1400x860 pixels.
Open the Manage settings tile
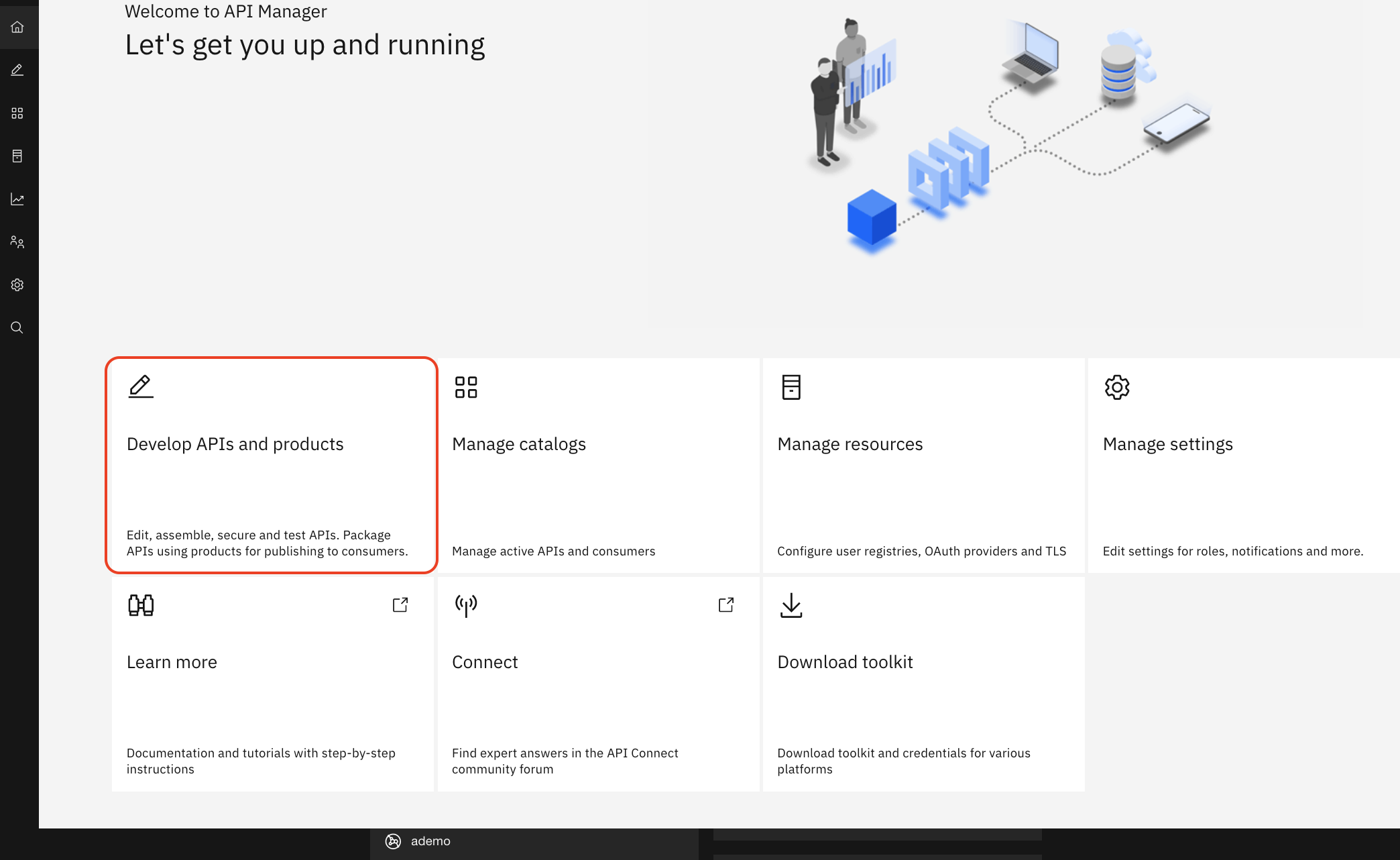tap(1244, 465)
